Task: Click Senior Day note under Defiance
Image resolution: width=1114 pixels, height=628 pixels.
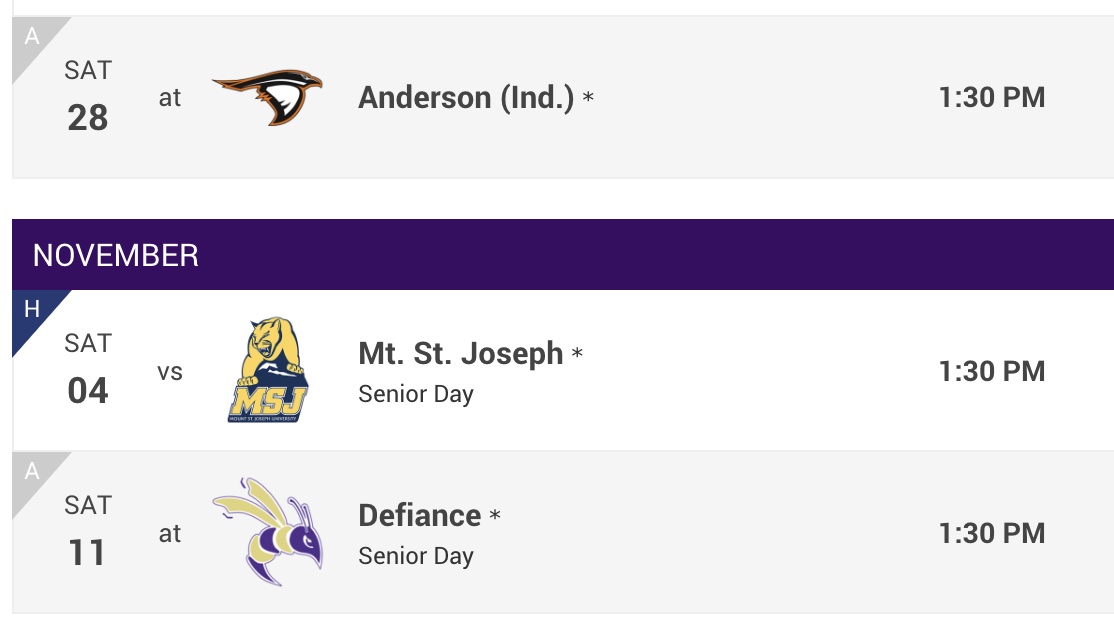Action: point(416,556)
